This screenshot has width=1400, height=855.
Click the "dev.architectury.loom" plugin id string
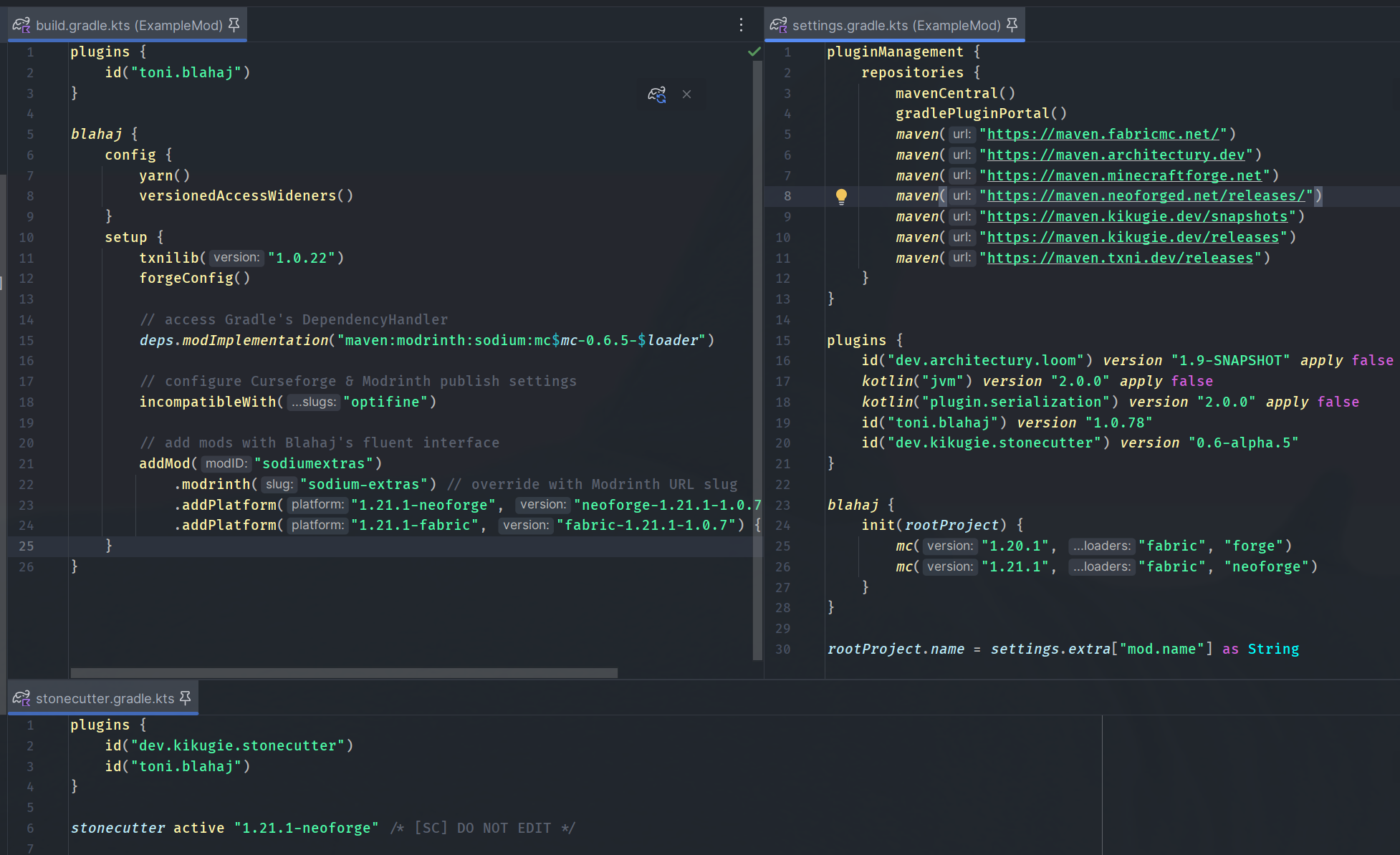coord(985,361)
